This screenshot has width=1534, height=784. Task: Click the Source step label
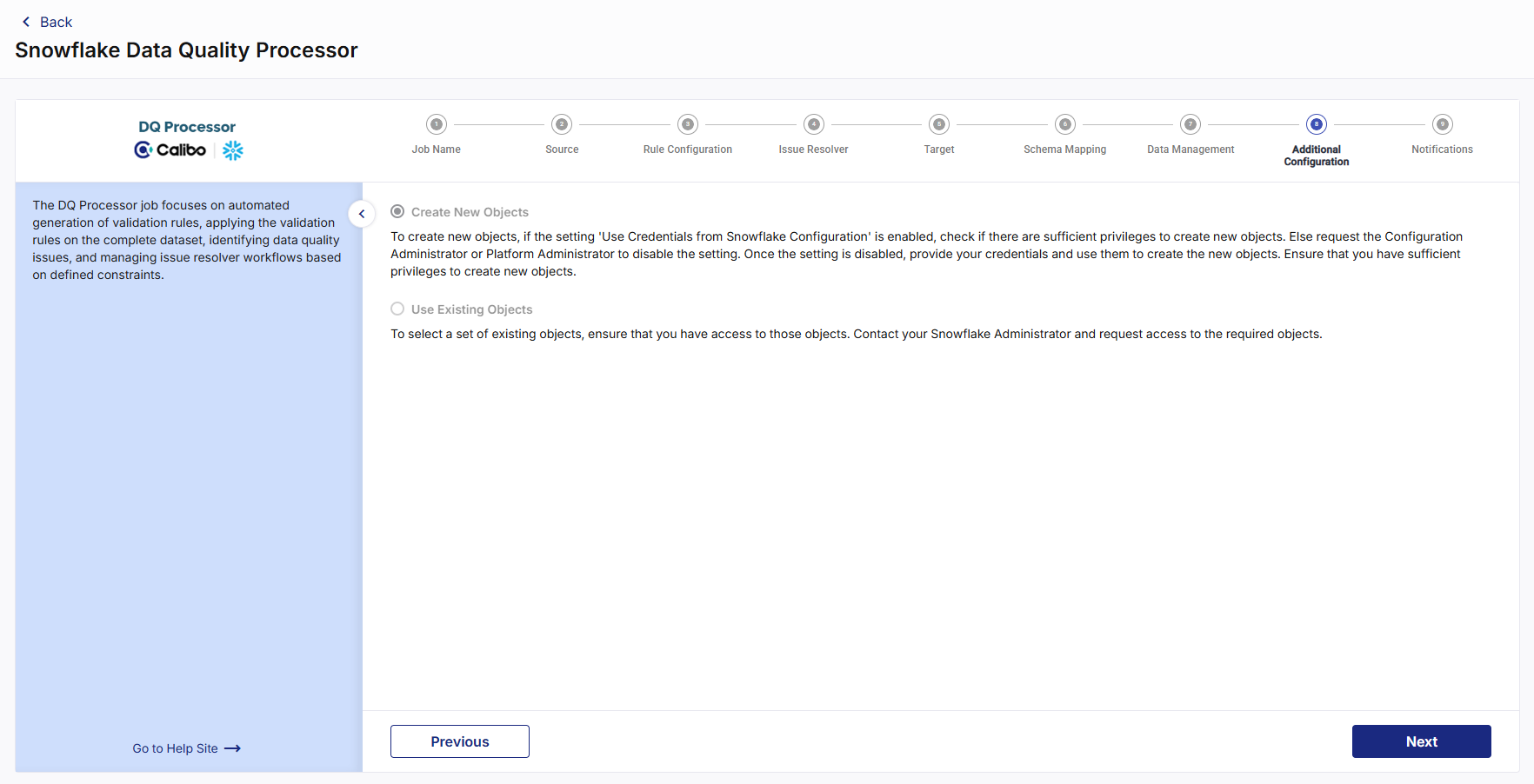pos(562,149)
